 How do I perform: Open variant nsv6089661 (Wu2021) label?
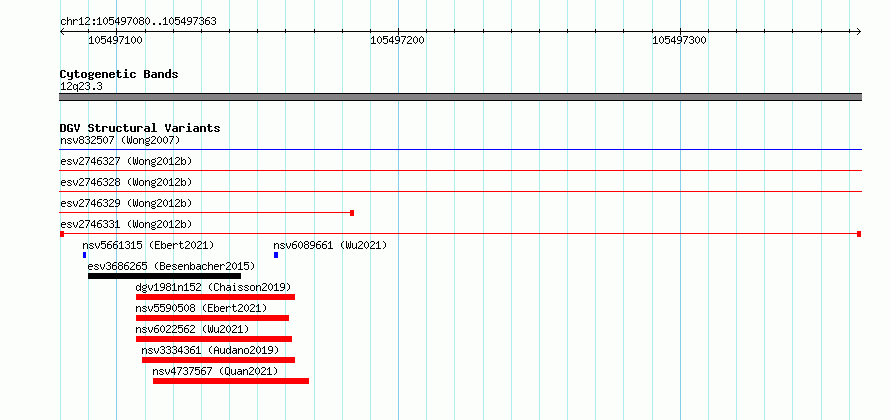(x=330, y=245)
